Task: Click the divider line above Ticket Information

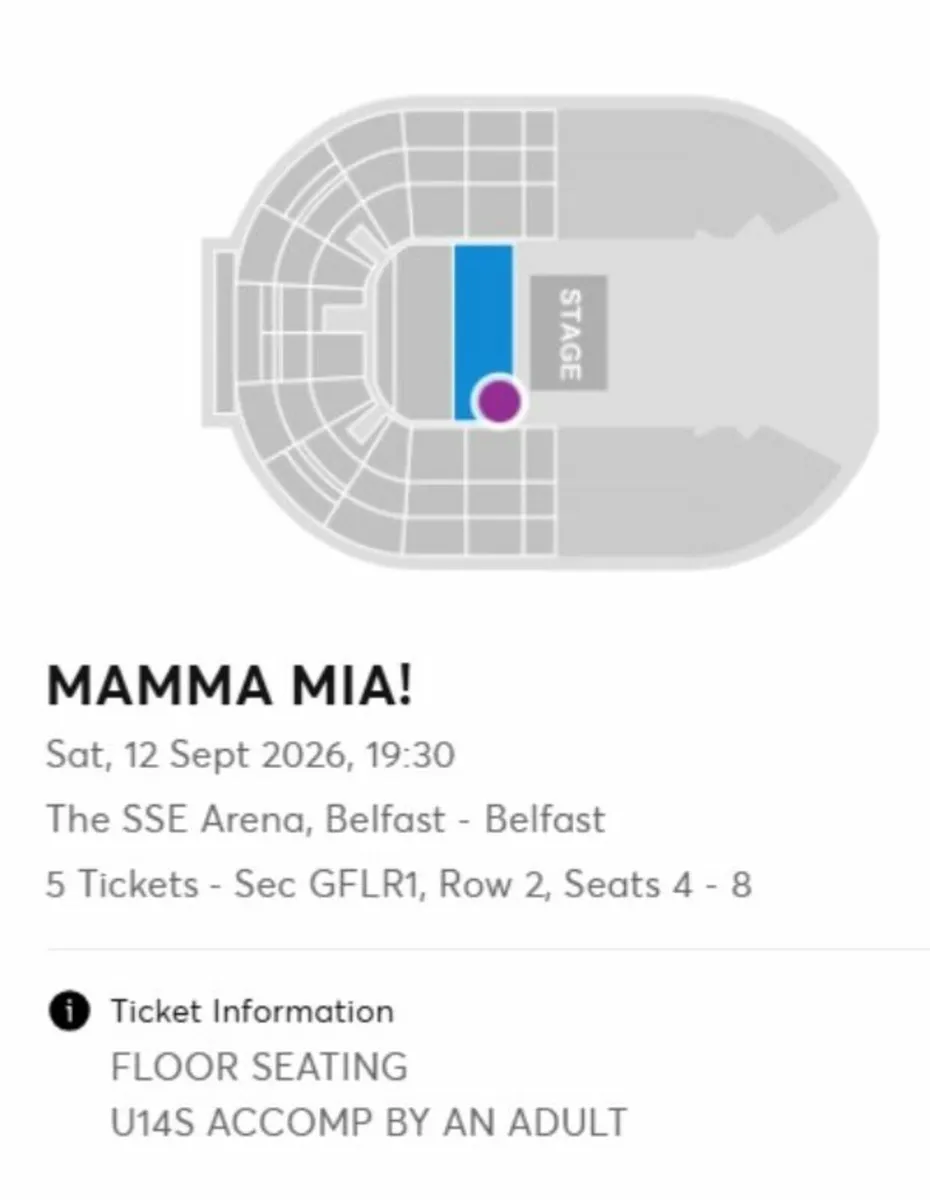Action: pos(488,948)
